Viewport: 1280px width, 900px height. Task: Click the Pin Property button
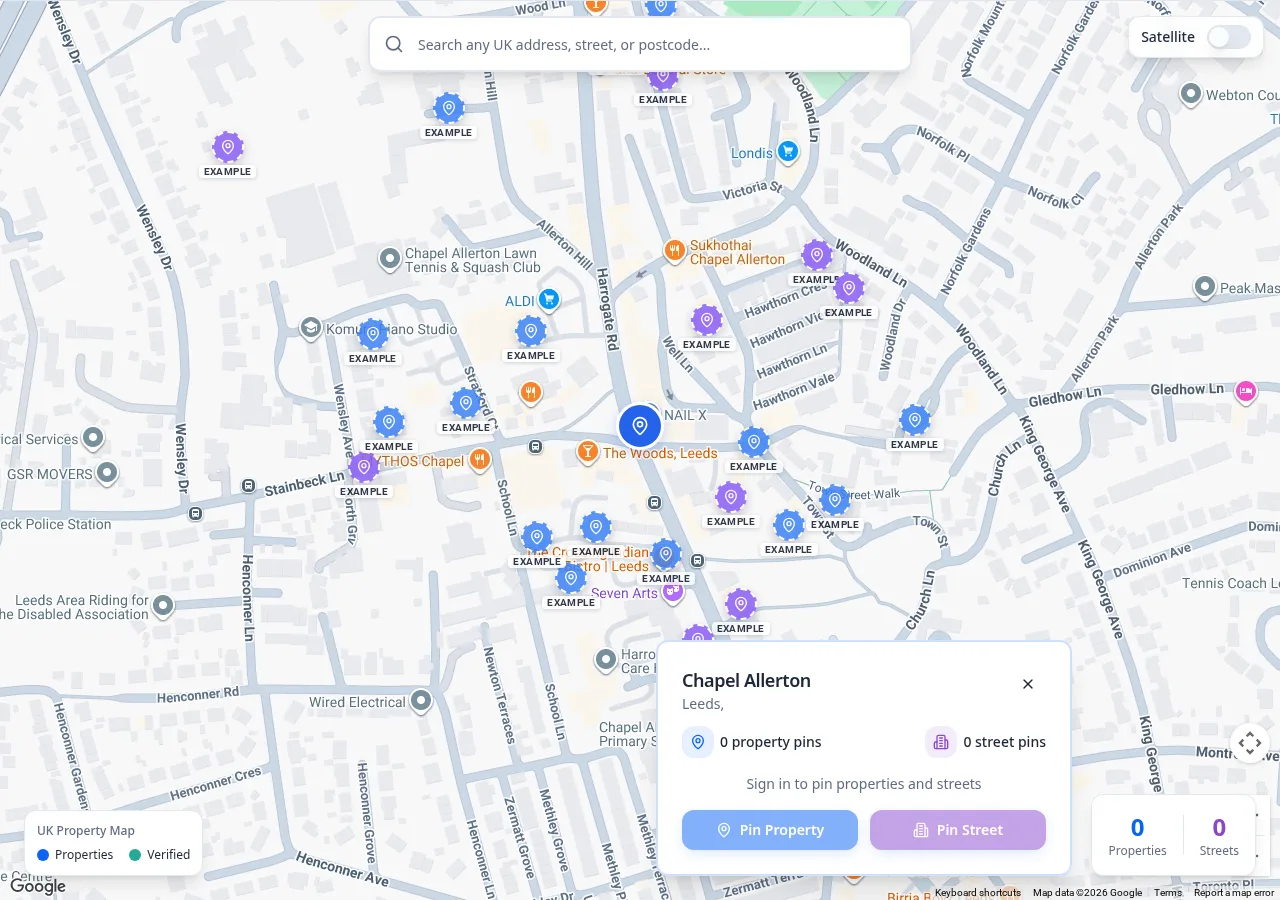[x=770, y=830]
